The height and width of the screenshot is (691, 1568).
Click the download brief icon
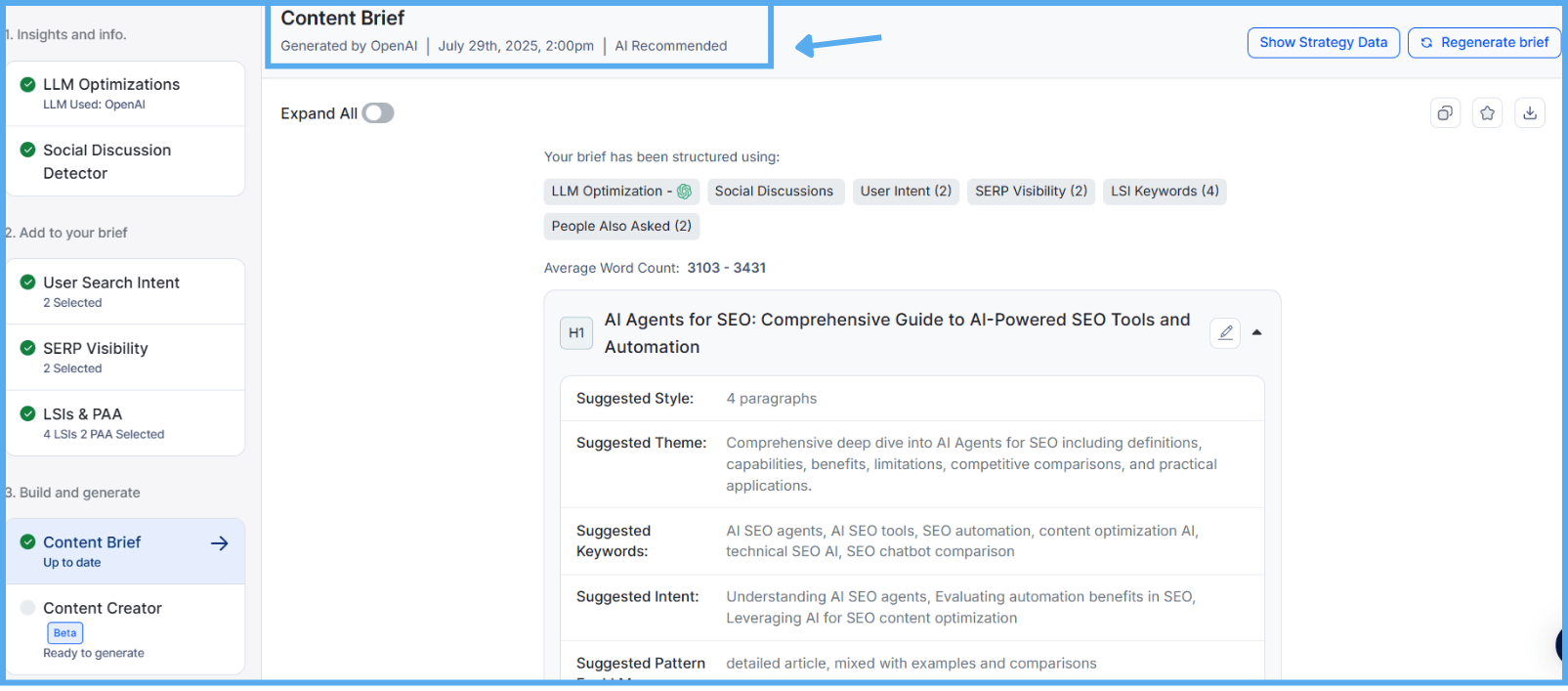[1530, 113]
